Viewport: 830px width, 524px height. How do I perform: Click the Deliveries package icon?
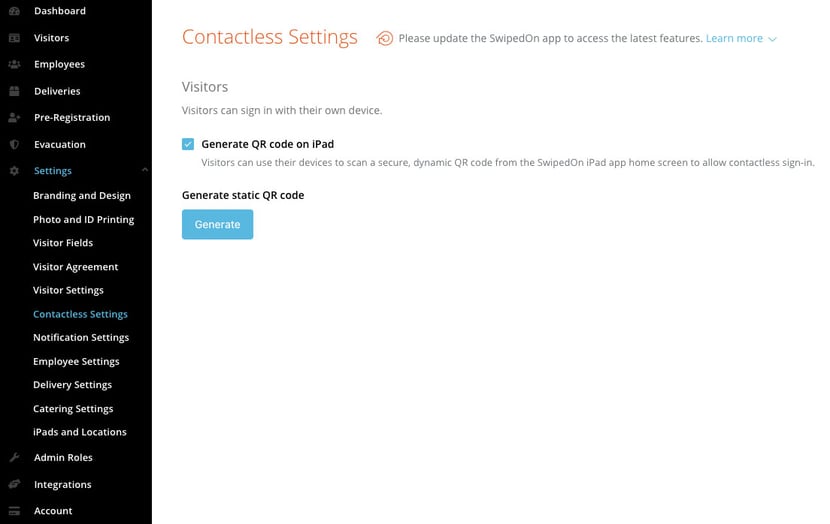[x=14, y=91]
